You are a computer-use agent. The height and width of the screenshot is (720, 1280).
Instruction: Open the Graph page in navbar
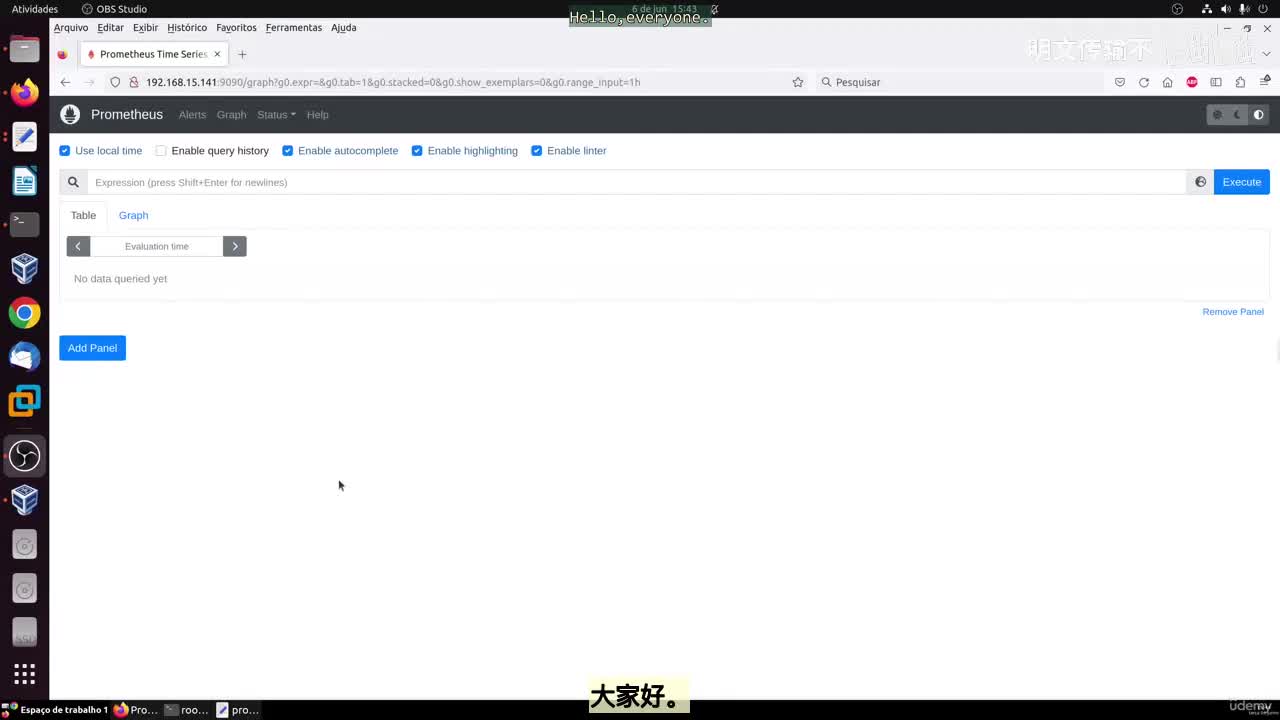231,115
